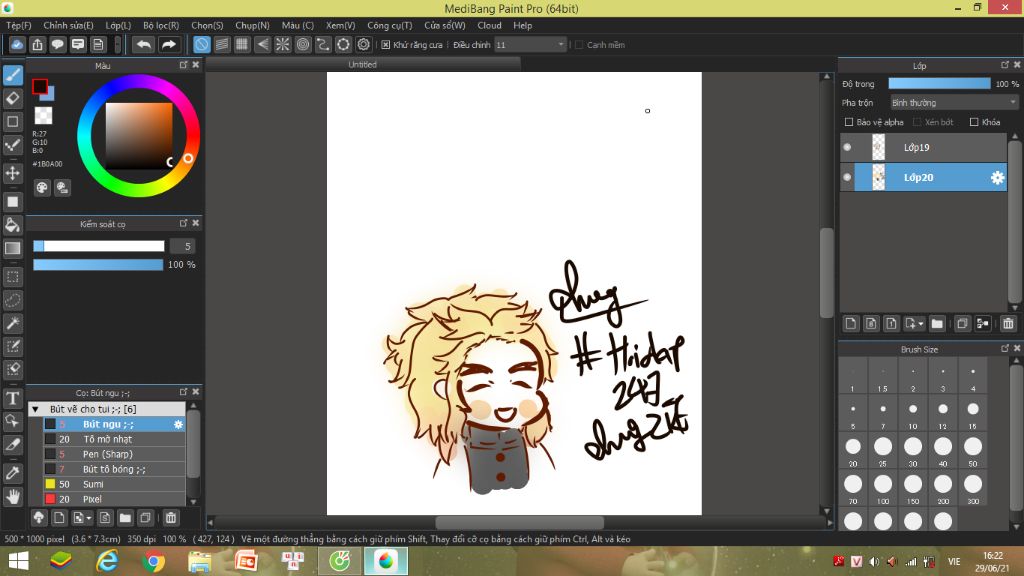Delete brush with trash icon in brush panel
Image resolution: width=1024 pixels, height=576 pixels.
171,518
